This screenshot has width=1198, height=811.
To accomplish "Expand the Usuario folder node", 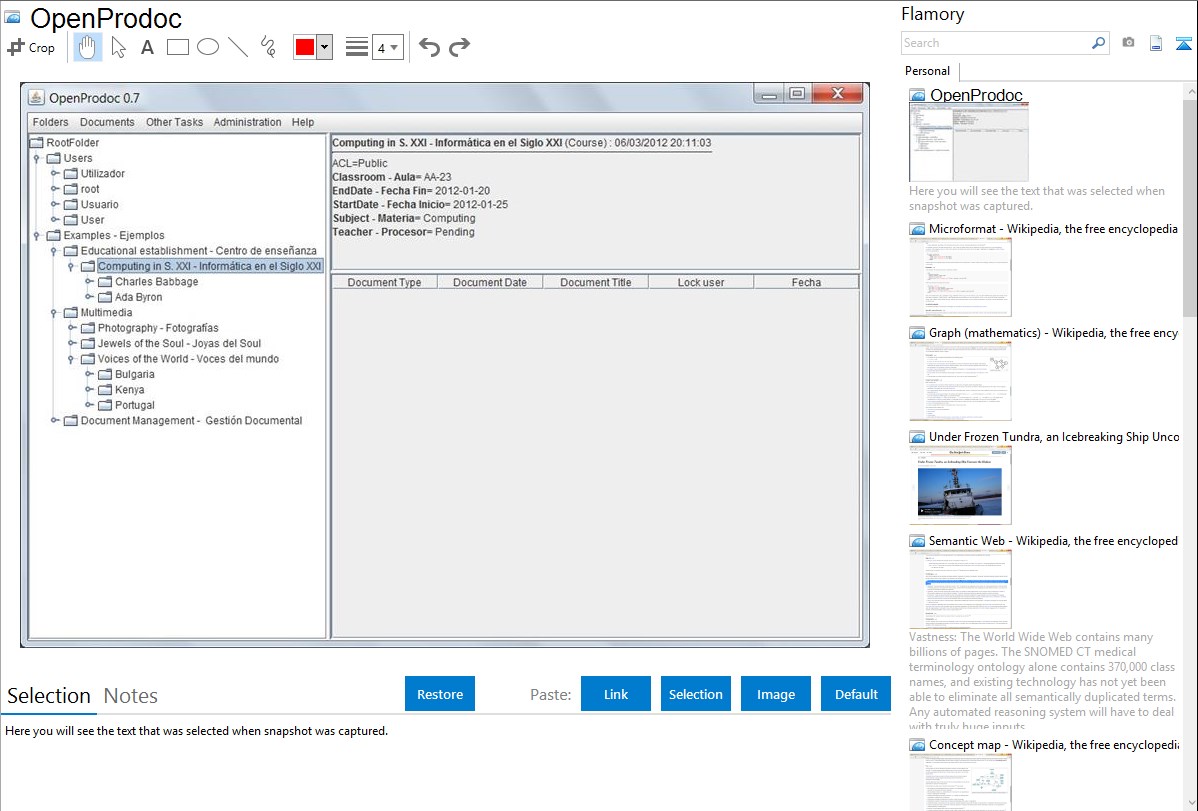I will pyautogui.click(x=54, y=205).
